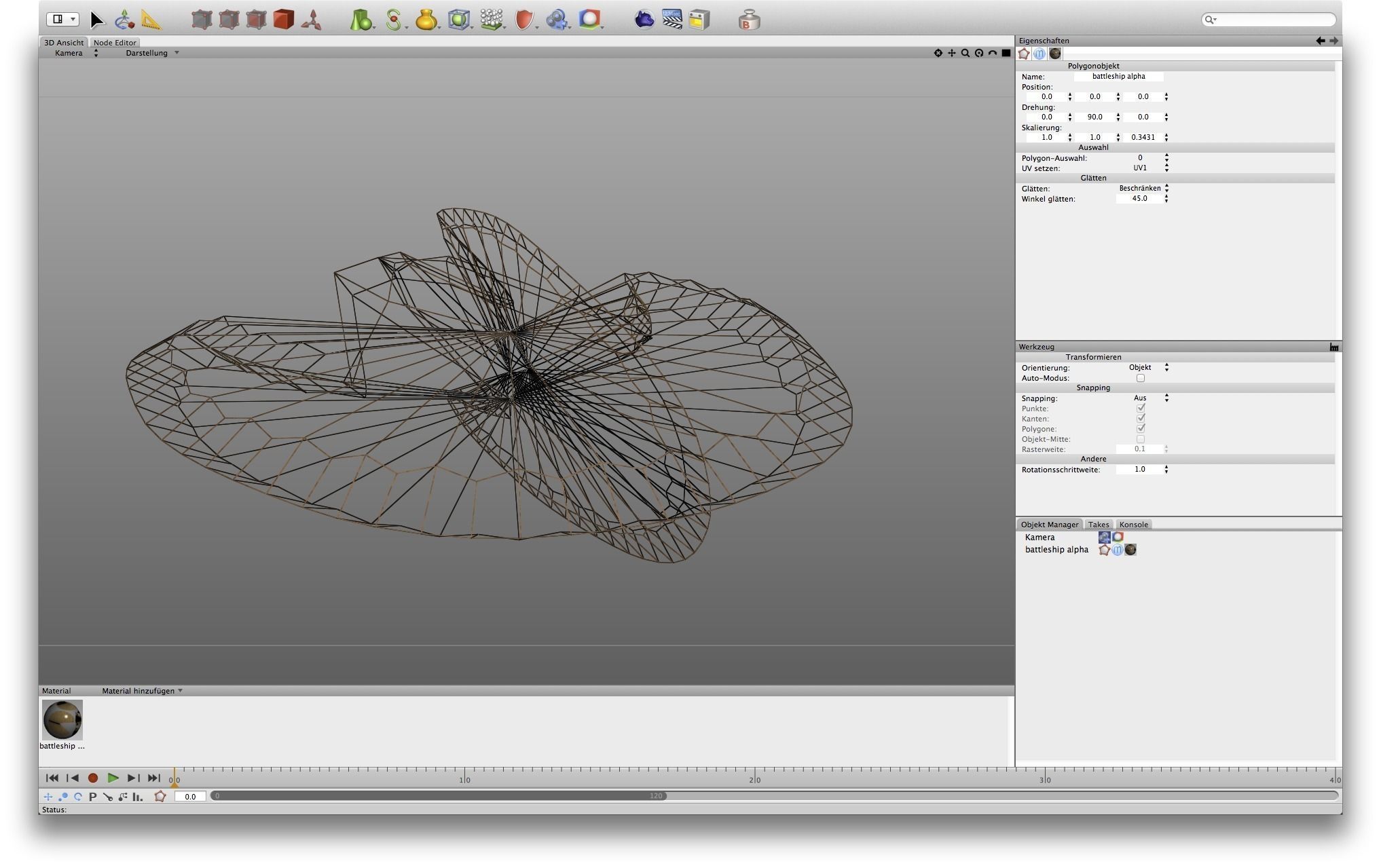
Task: Switch to the Node Editor tab
Action: click(115, 42)
